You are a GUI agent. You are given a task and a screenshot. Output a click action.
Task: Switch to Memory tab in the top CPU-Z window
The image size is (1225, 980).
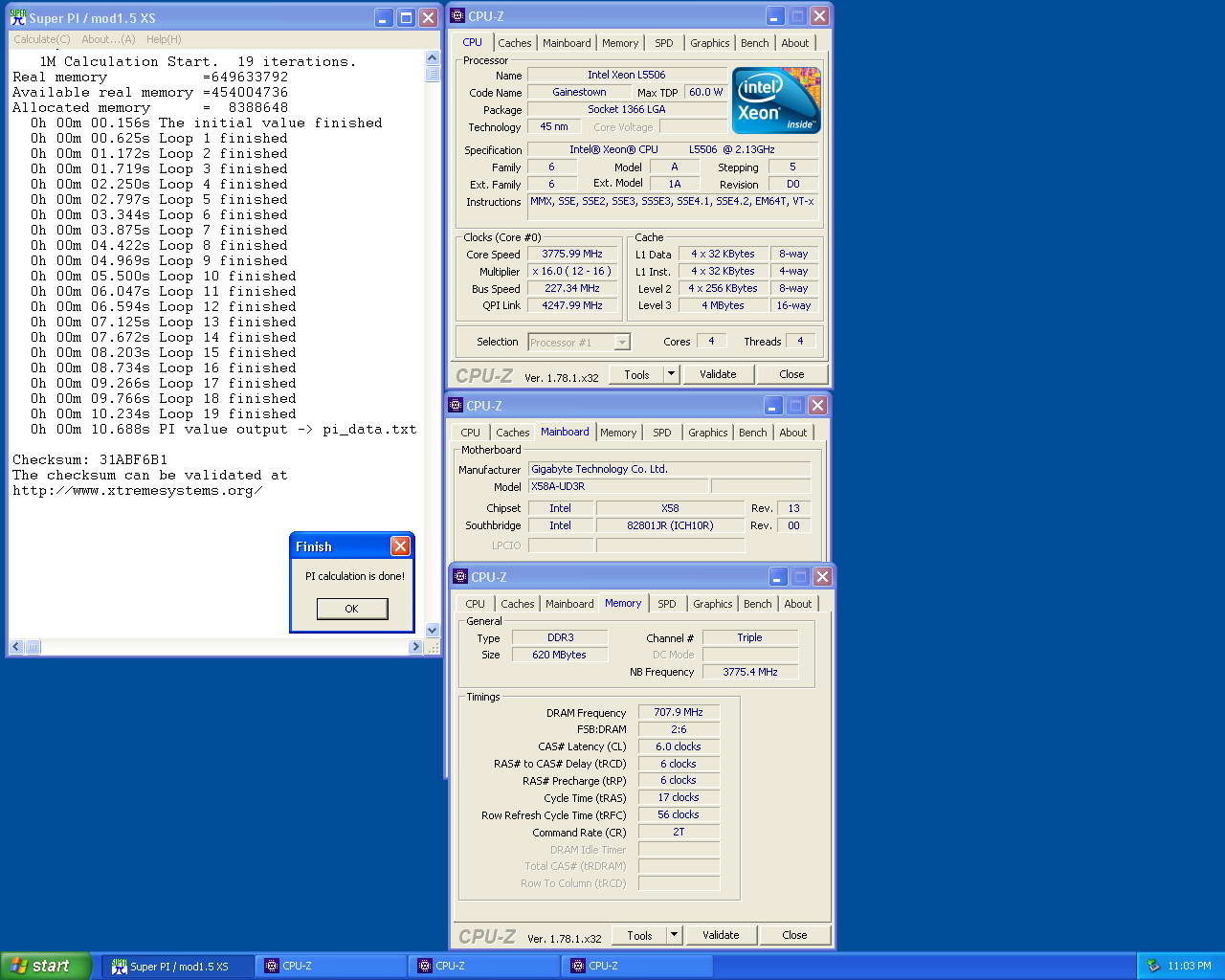620,43
